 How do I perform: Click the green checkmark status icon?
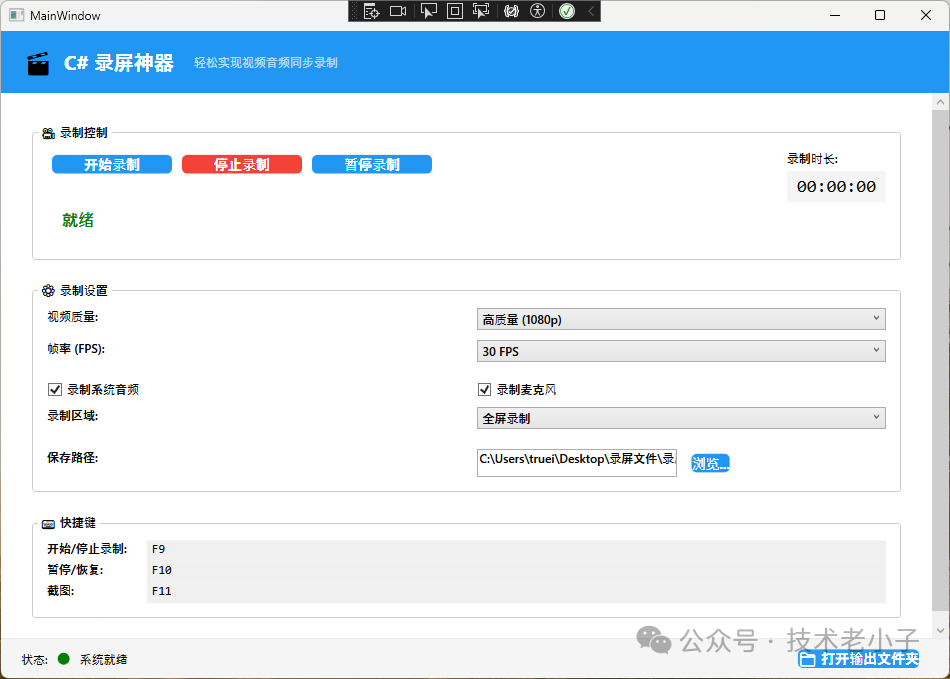pyautogui.click(x=567, y=12)
